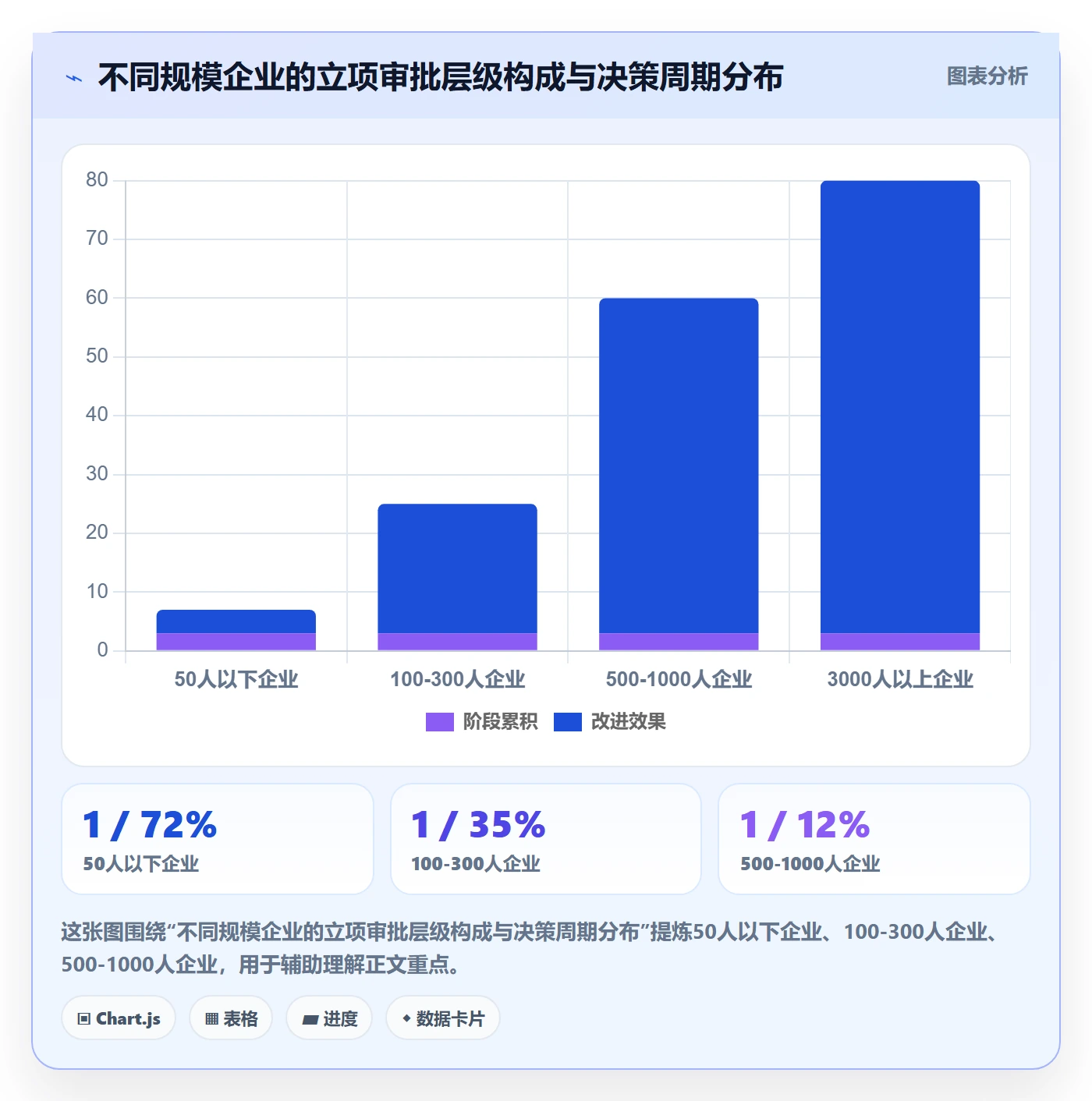Click the blue bar for 500-1000人企业
The width and height of the screenshot is (1092, 1101).
pyautogui.click(x=679, y=466)
